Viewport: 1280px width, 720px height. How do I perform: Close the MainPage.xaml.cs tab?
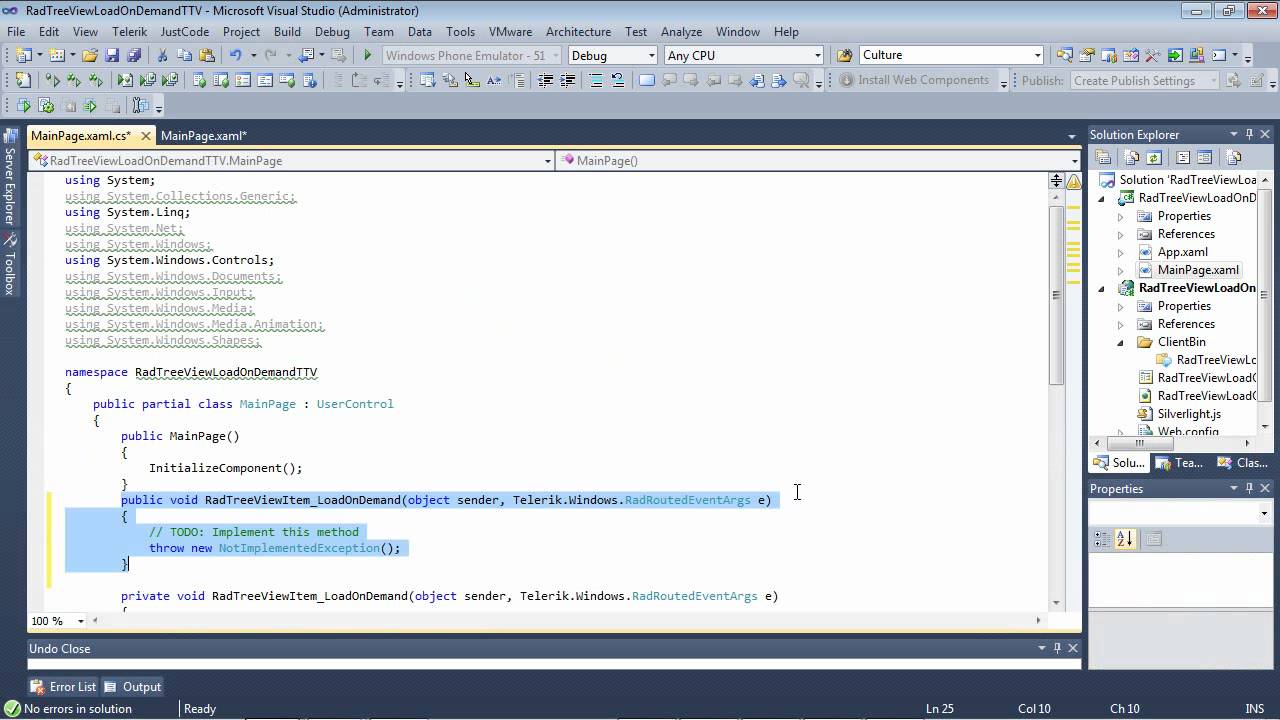click(x=145, y=135)
